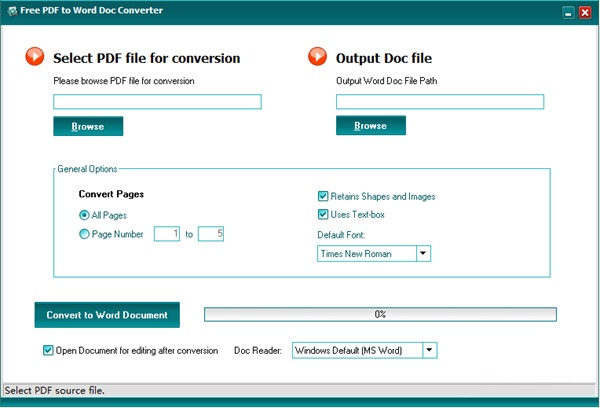Select the Page Number radio button

pyautogui.click(x=84, y=234)
